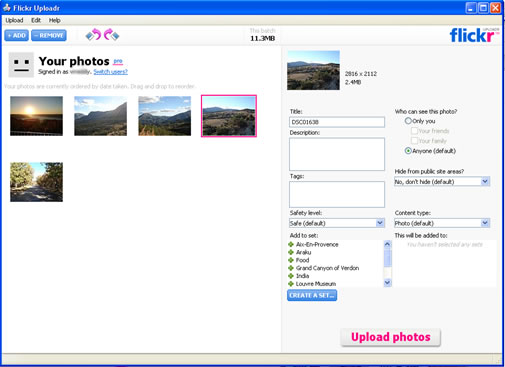Image resolution: width=505 pixels, height=367 pixels.
Task: Maximize the Flickr Uploadr window
Action: (483, 8)
